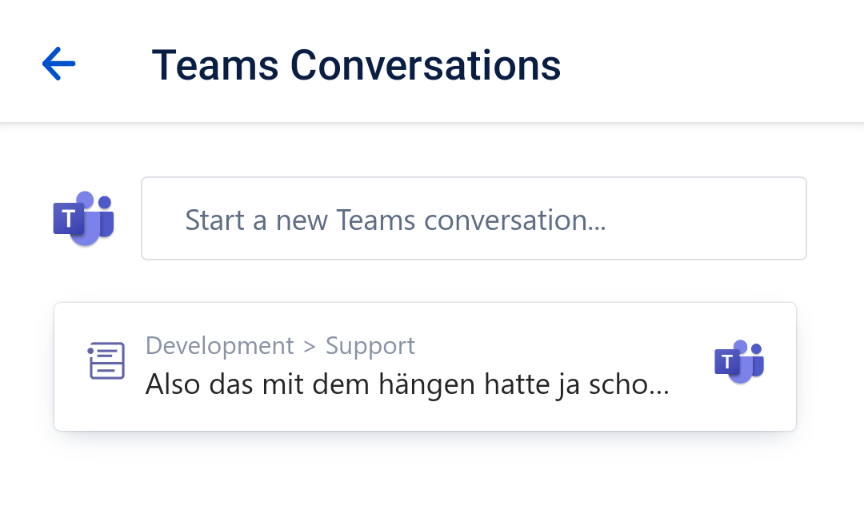Click the Teams logo beside the input

pyautogui.click(x=83, y=218)
